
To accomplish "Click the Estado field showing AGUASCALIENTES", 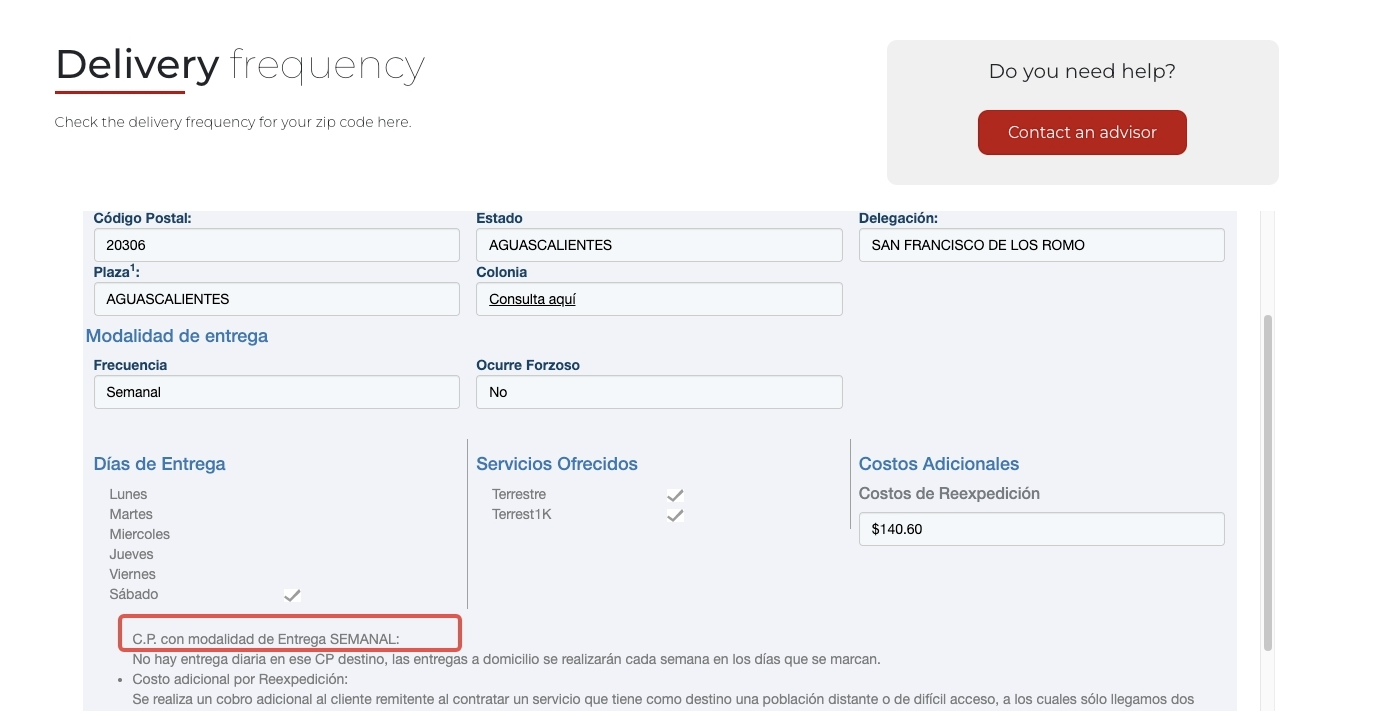I will pyautogui.click(x=659, y=245).
